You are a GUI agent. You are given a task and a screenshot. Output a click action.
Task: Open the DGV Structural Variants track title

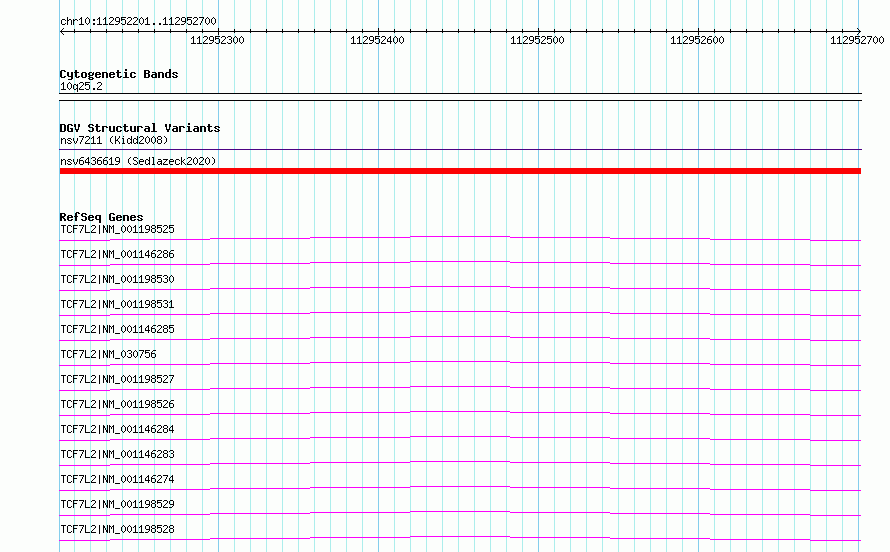(x=140, y=128)
